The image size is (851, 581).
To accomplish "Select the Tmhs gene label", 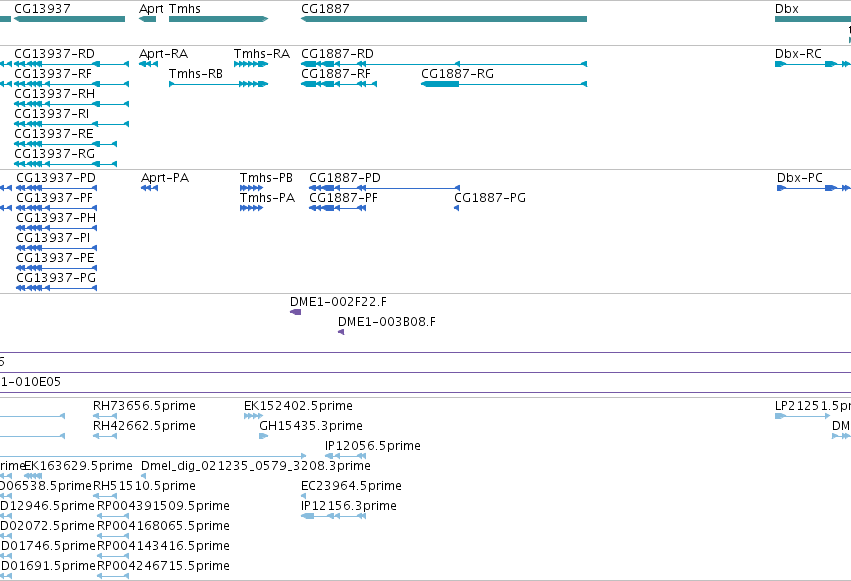I will [x=185, y=9].
